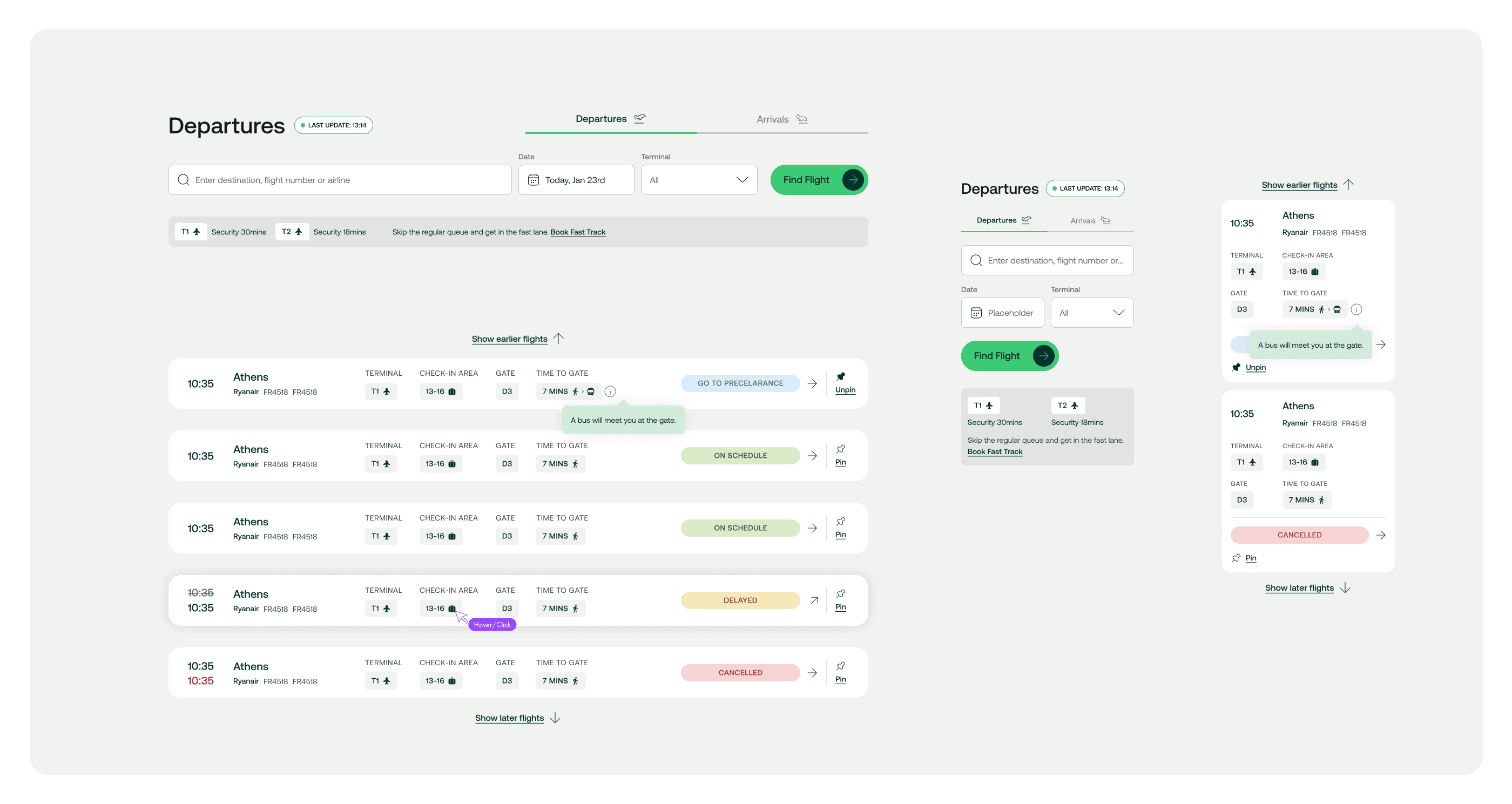Open the Book Fast Track link in security bar
The width and height of the screenshot is (1512, 804).
tap(578, 232)
